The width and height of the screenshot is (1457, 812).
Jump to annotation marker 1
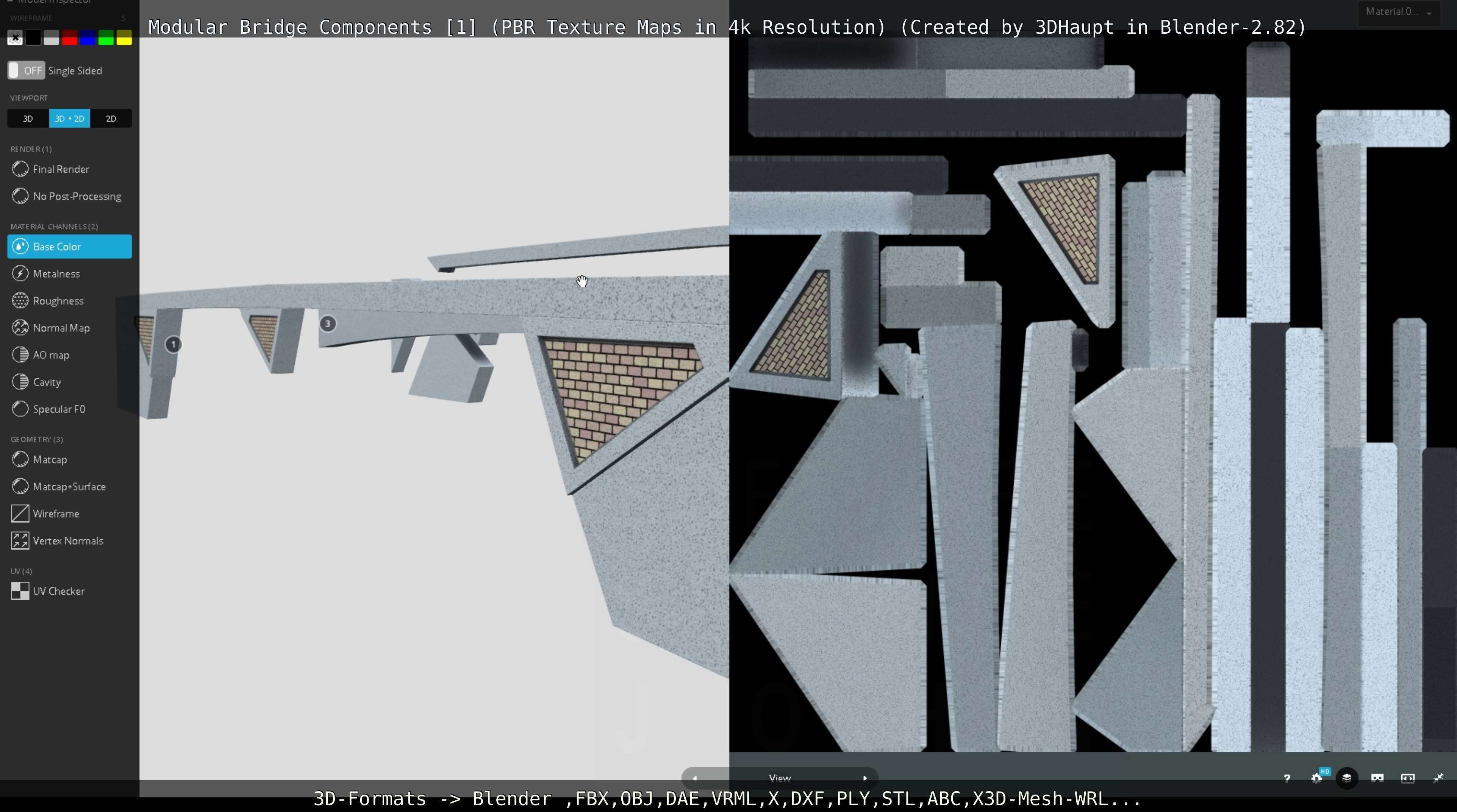coord(174,344)
